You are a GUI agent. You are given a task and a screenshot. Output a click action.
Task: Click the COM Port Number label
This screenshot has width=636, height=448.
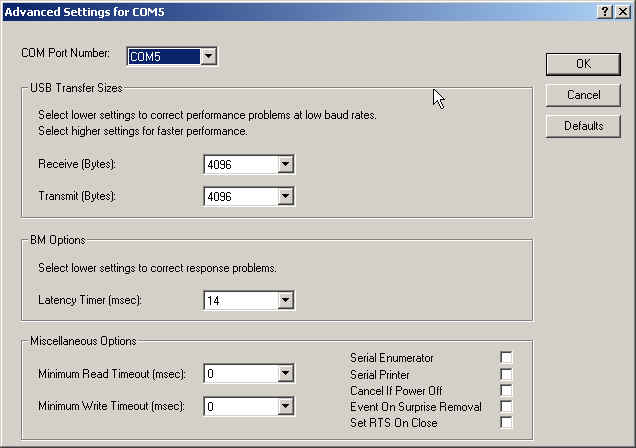pyautogui.click(x=65, y=53)
